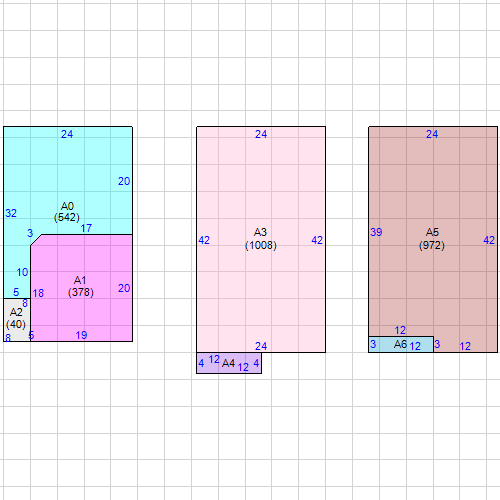The width and height of the screenshot is (500, 500).
Task: Click the "24" dimension along A3's top edge
Action: [261, 134]
